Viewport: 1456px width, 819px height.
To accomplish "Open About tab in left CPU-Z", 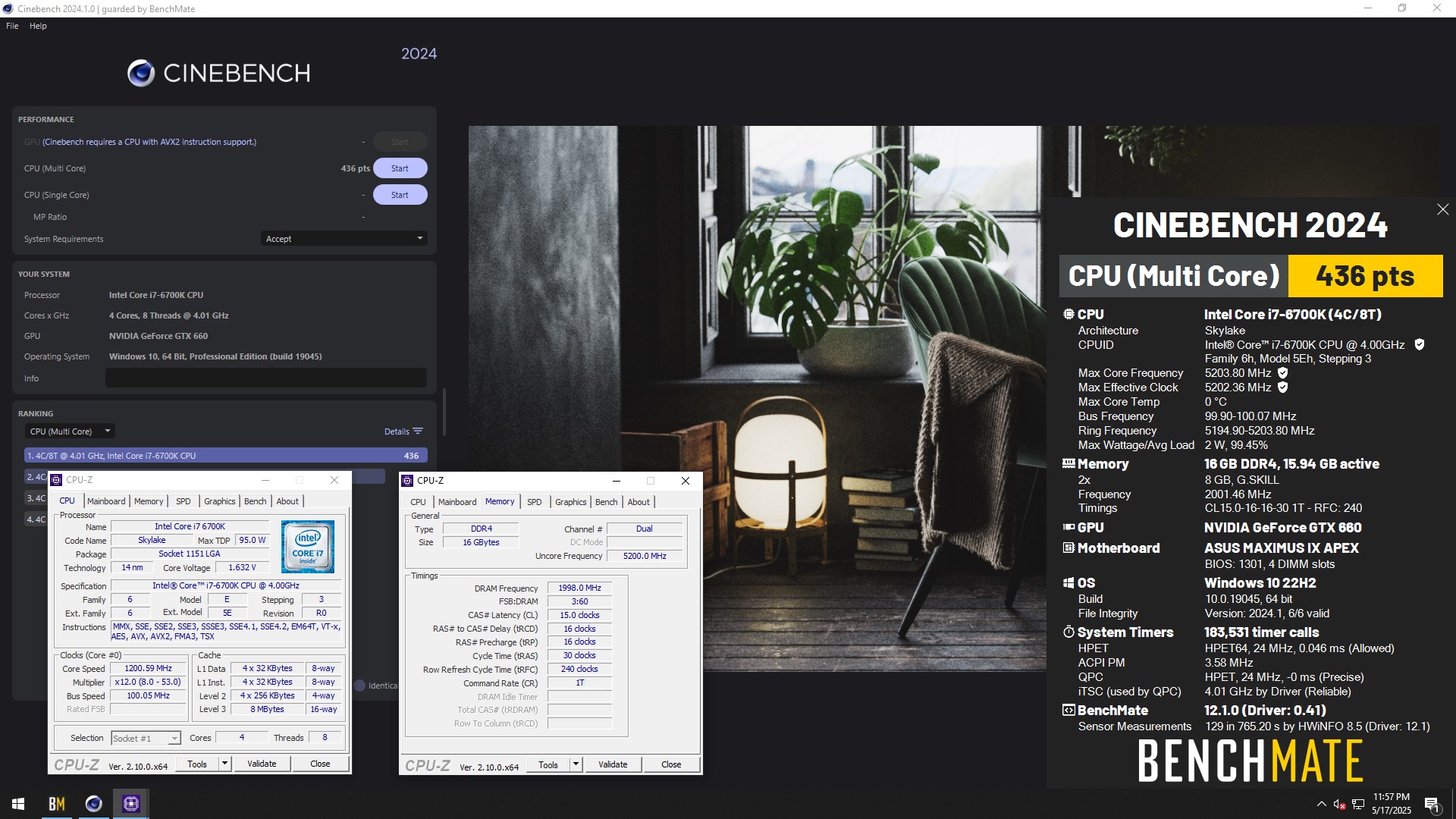I will coord(287,501).
